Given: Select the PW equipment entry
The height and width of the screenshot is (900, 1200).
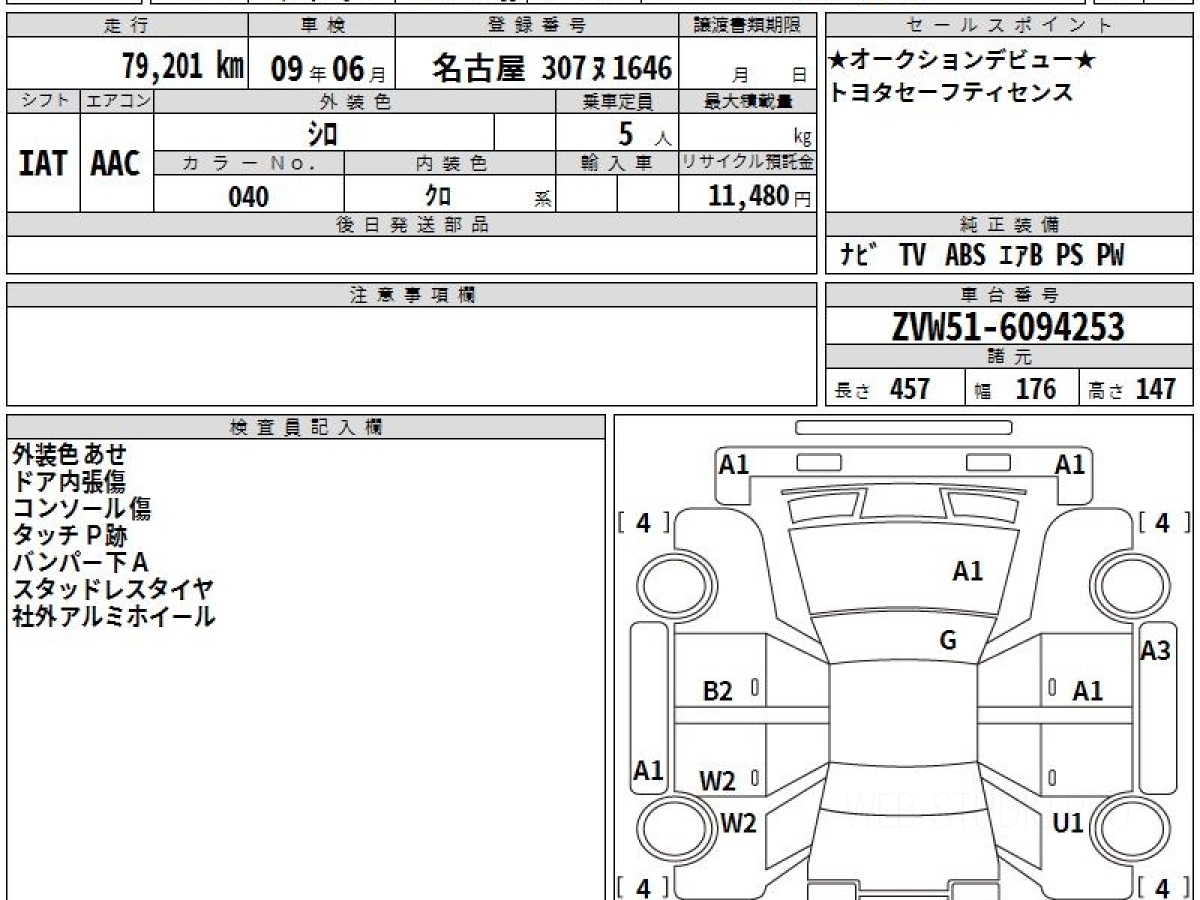Looking at the screenshot, I should (x=1109, y=256).
